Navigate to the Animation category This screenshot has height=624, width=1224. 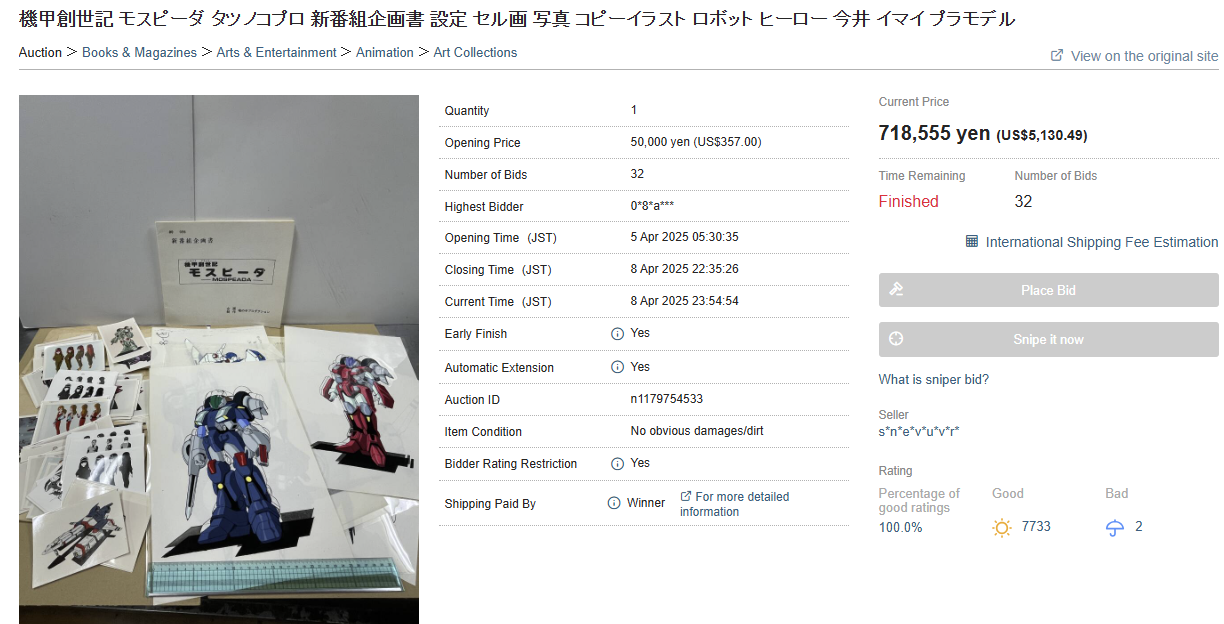point(385,52)
